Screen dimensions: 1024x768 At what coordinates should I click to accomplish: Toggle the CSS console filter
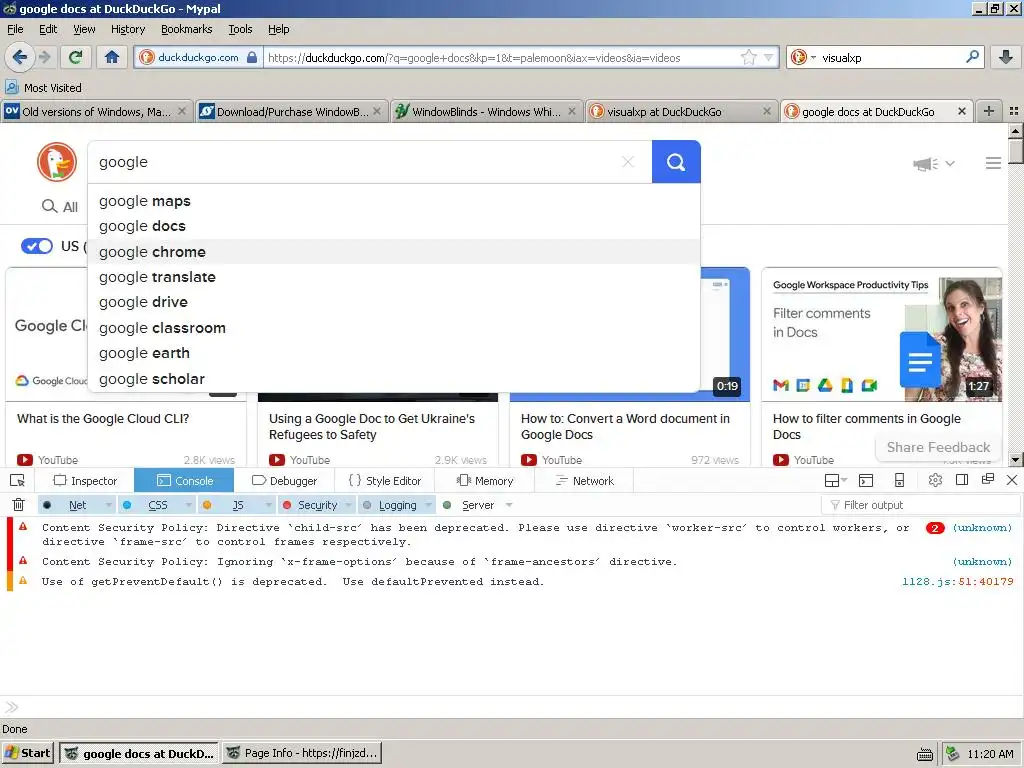[150, 505]
